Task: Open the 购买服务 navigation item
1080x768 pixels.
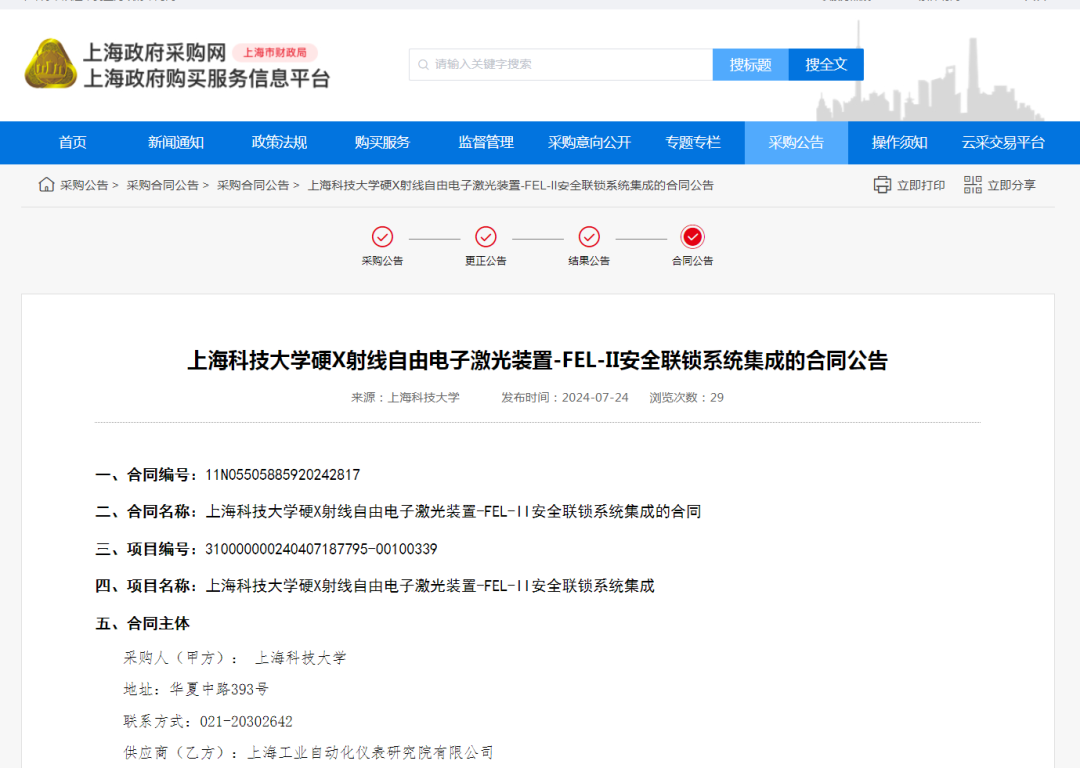Action: pyautogui.click(x=382, y=143)
